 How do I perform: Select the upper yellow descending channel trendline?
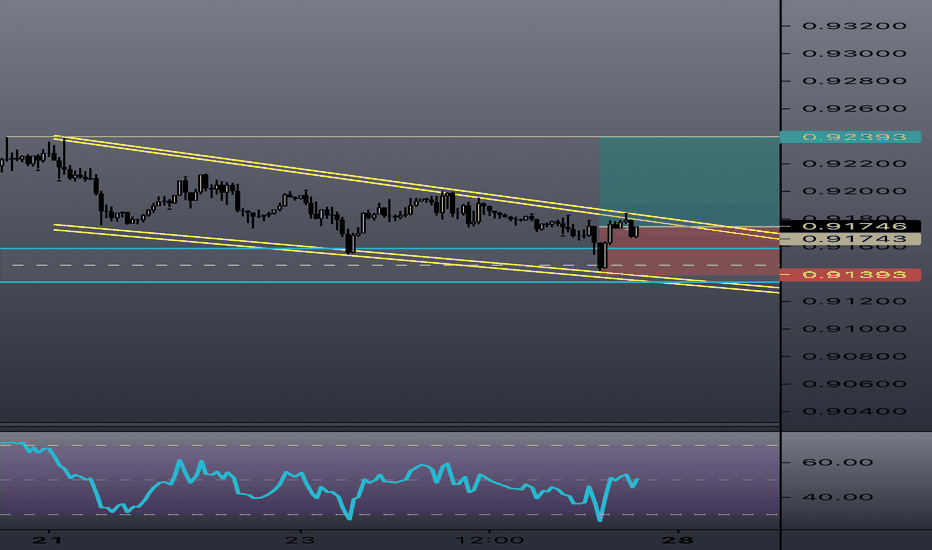[x=416, y=186]
